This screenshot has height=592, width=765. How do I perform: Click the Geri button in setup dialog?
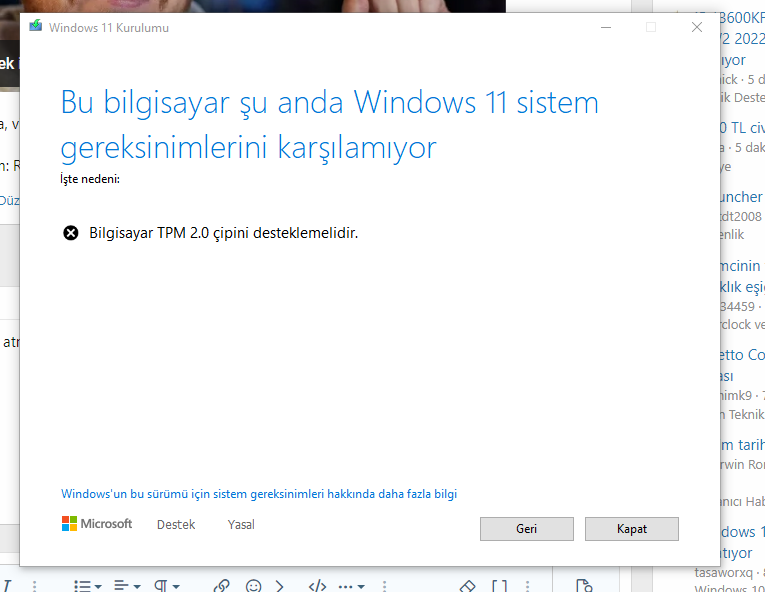526,529
